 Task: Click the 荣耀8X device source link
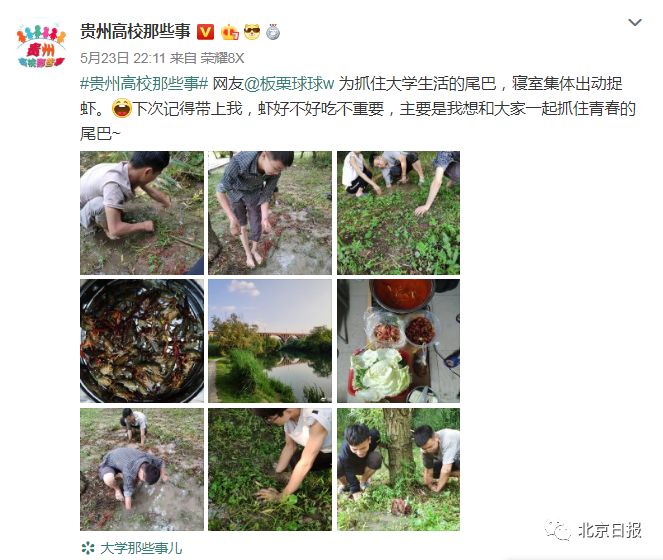pos(222,58)
